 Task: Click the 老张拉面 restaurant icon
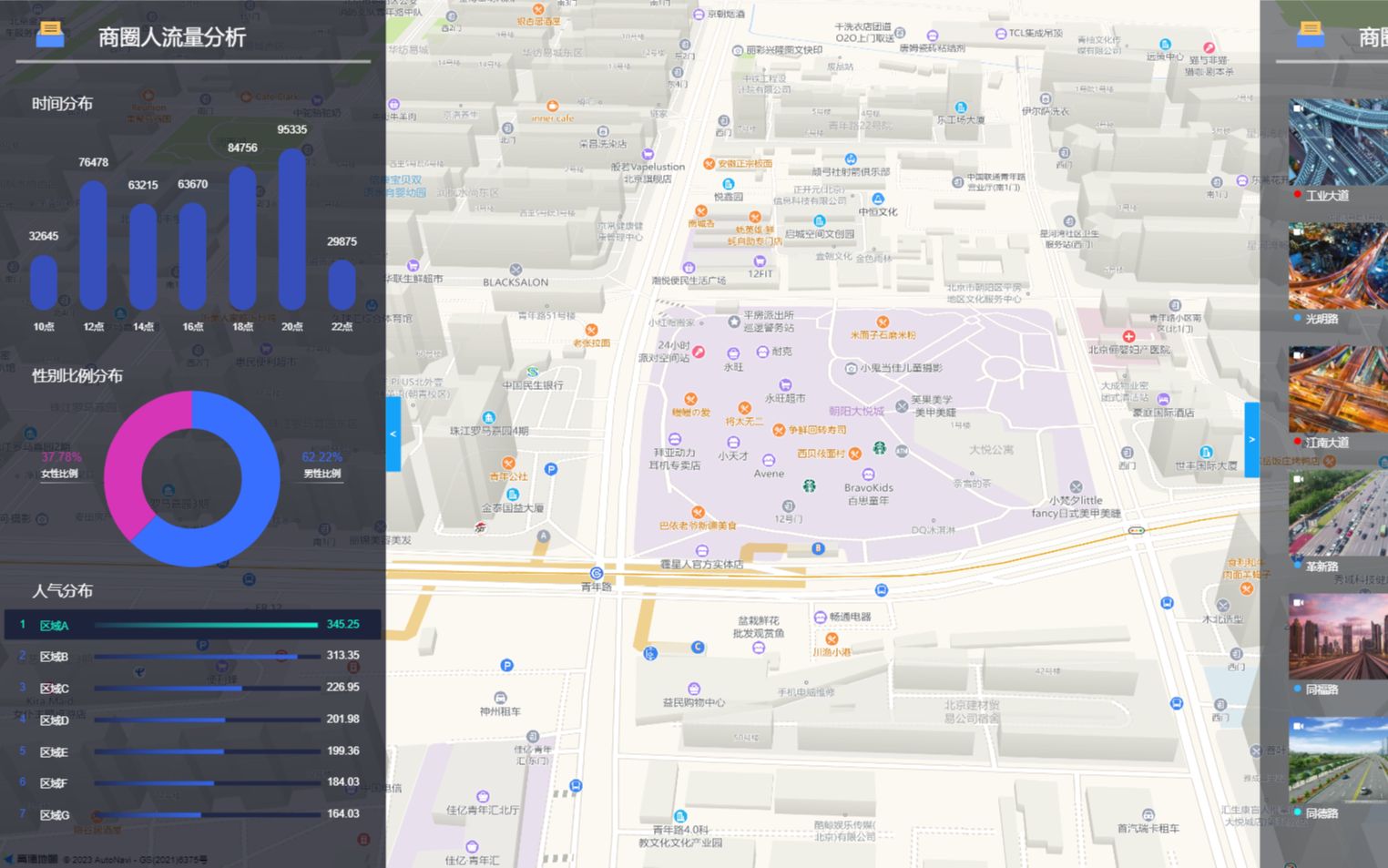(x=591, y=330)
